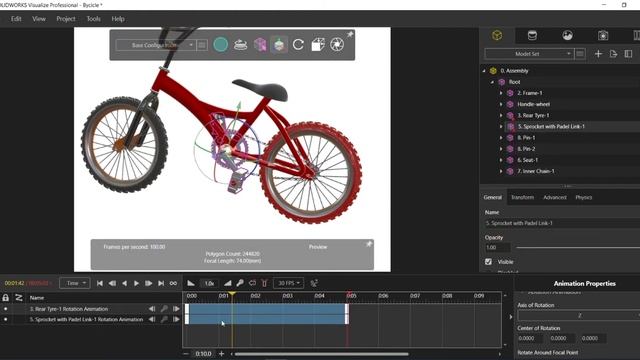Click the key icon on Sprocket animation row
The height and width of the screenshot is (360, 640).
coord(164,320)
